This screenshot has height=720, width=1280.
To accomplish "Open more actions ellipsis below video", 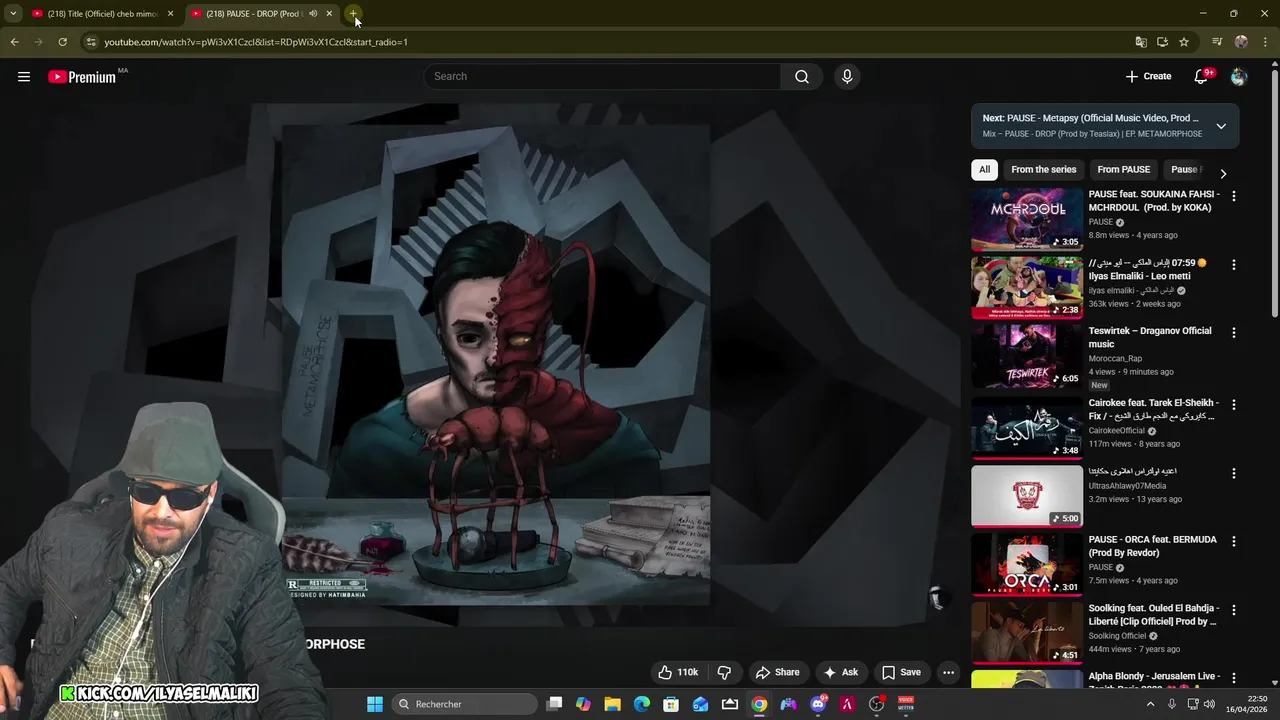I will pos(948,672).
